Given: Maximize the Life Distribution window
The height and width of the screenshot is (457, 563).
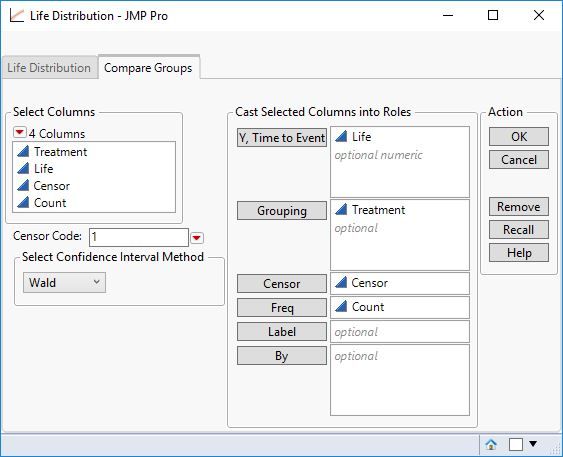Looking at the screenshot, I should (493, 15).
